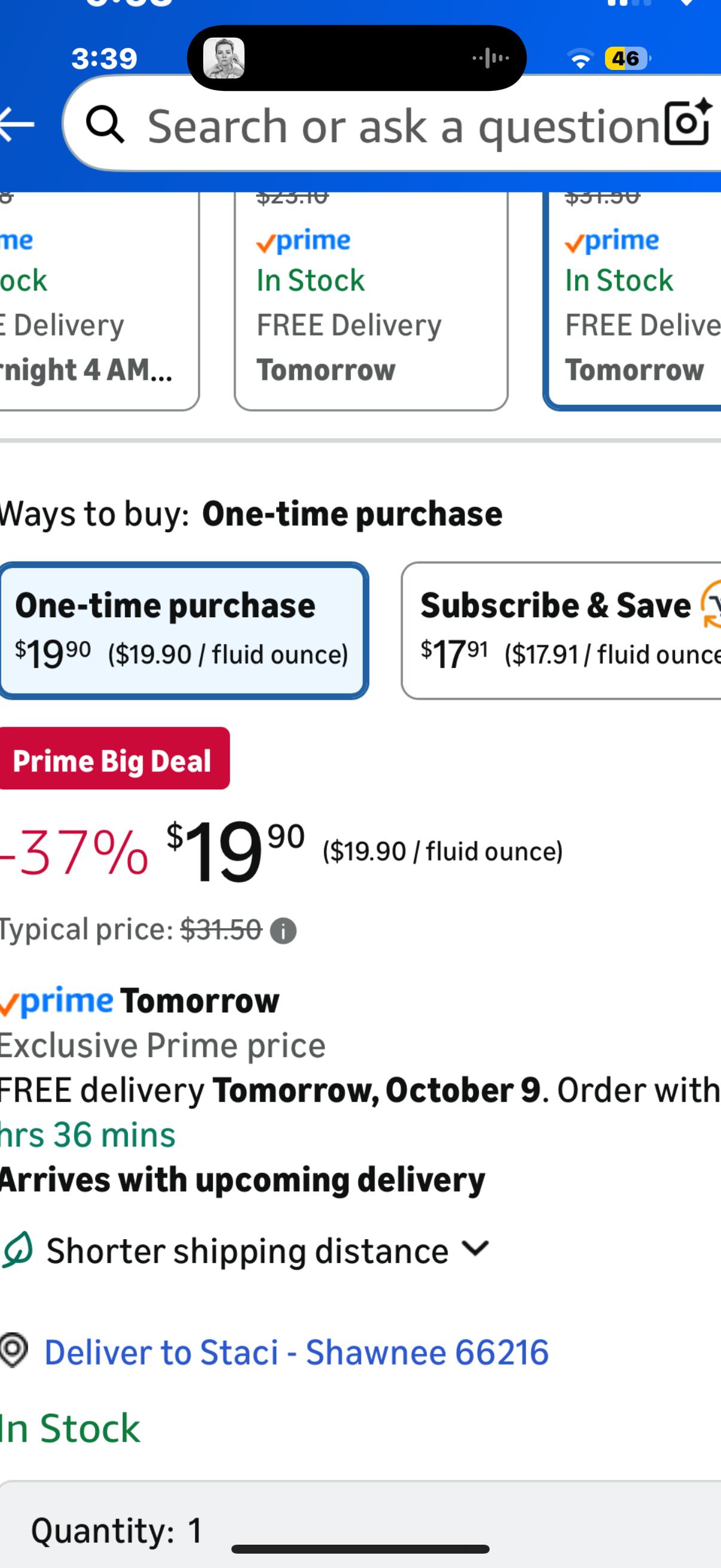The image size is (721, 1568).
Task: Tap Deliver to Staci - Shawnee 66216
Action: (x=297, y=1352)
